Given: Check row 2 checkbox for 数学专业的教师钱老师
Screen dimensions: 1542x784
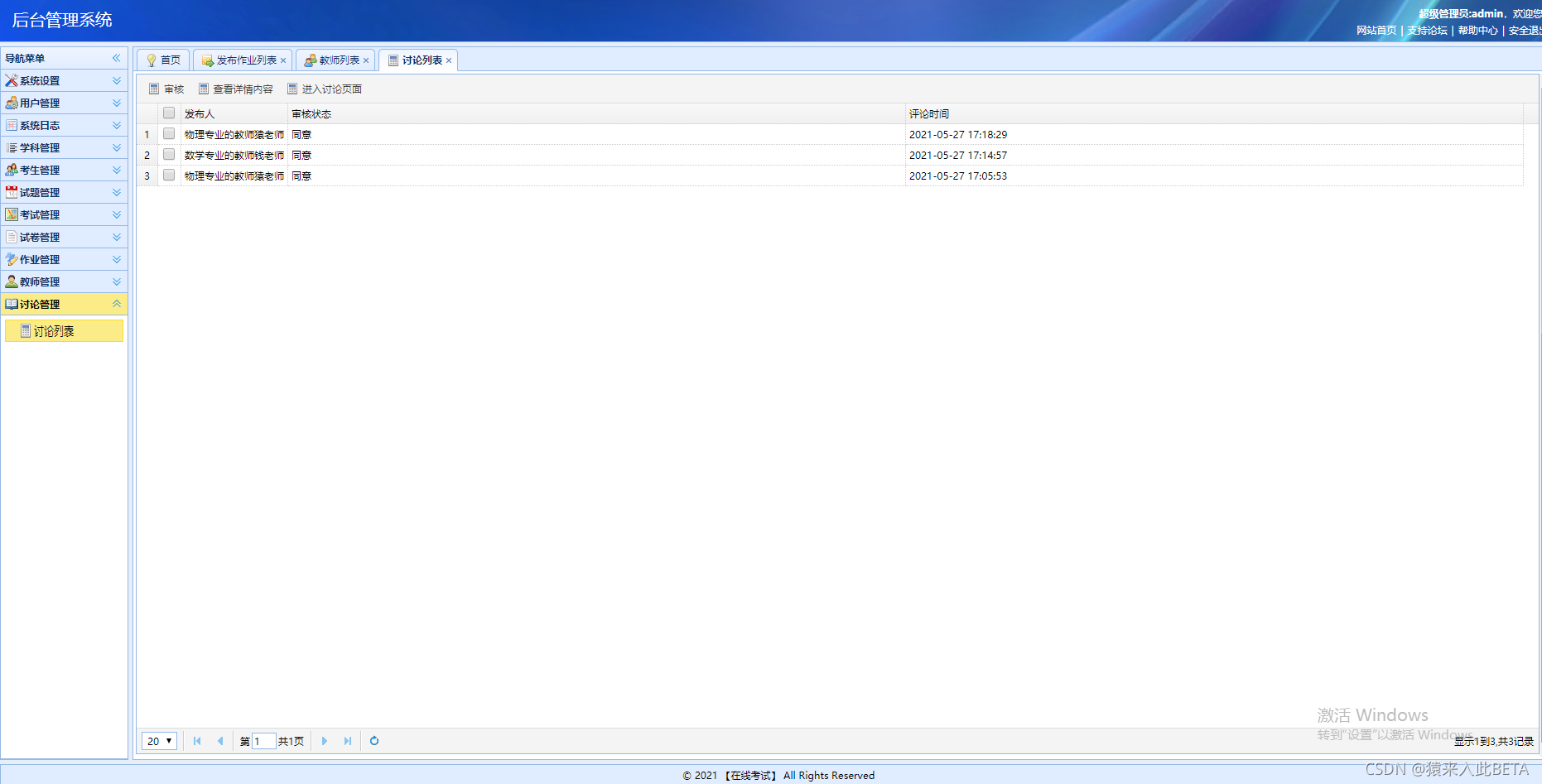Looking at the screenshot, I should click(169, 155).
